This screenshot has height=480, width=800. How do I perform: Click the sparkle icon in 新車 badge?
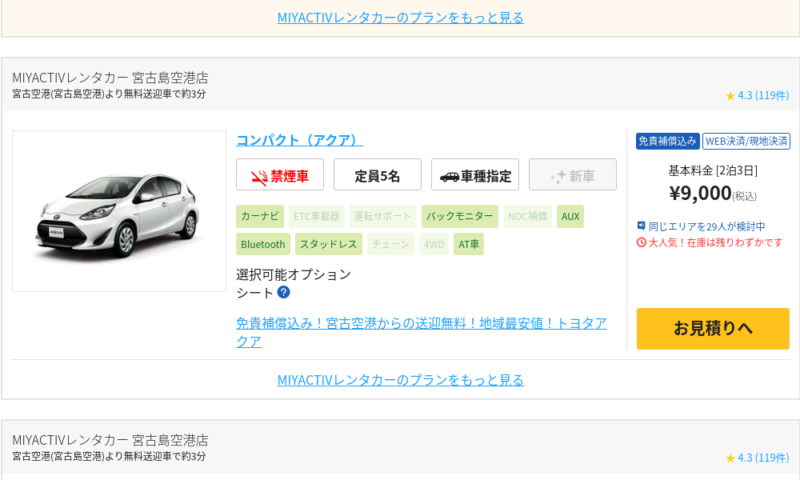coord(558,177)
